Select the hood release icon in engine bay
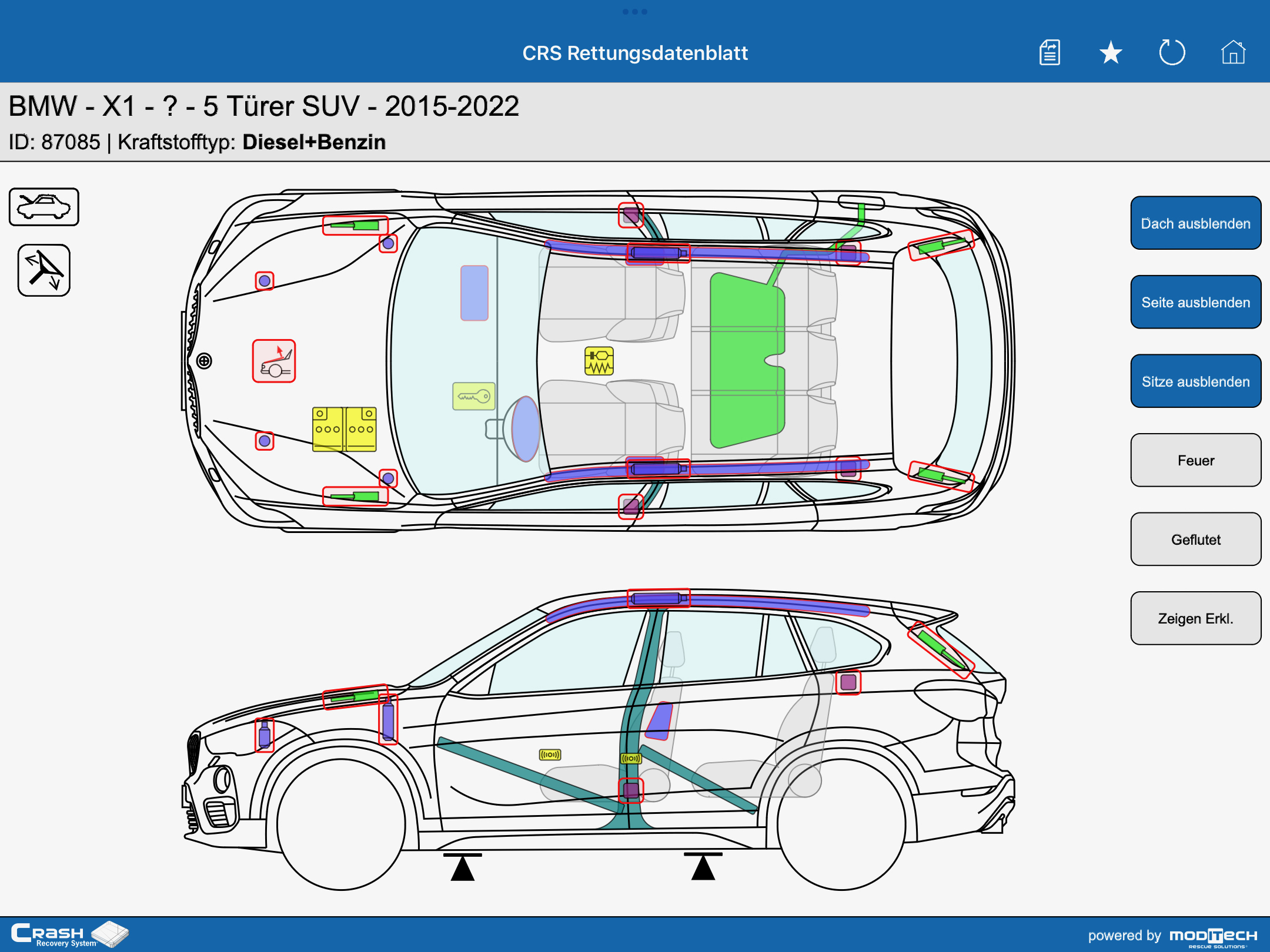1270x952 pixels. pyautogui.click(x=274, y=361)
